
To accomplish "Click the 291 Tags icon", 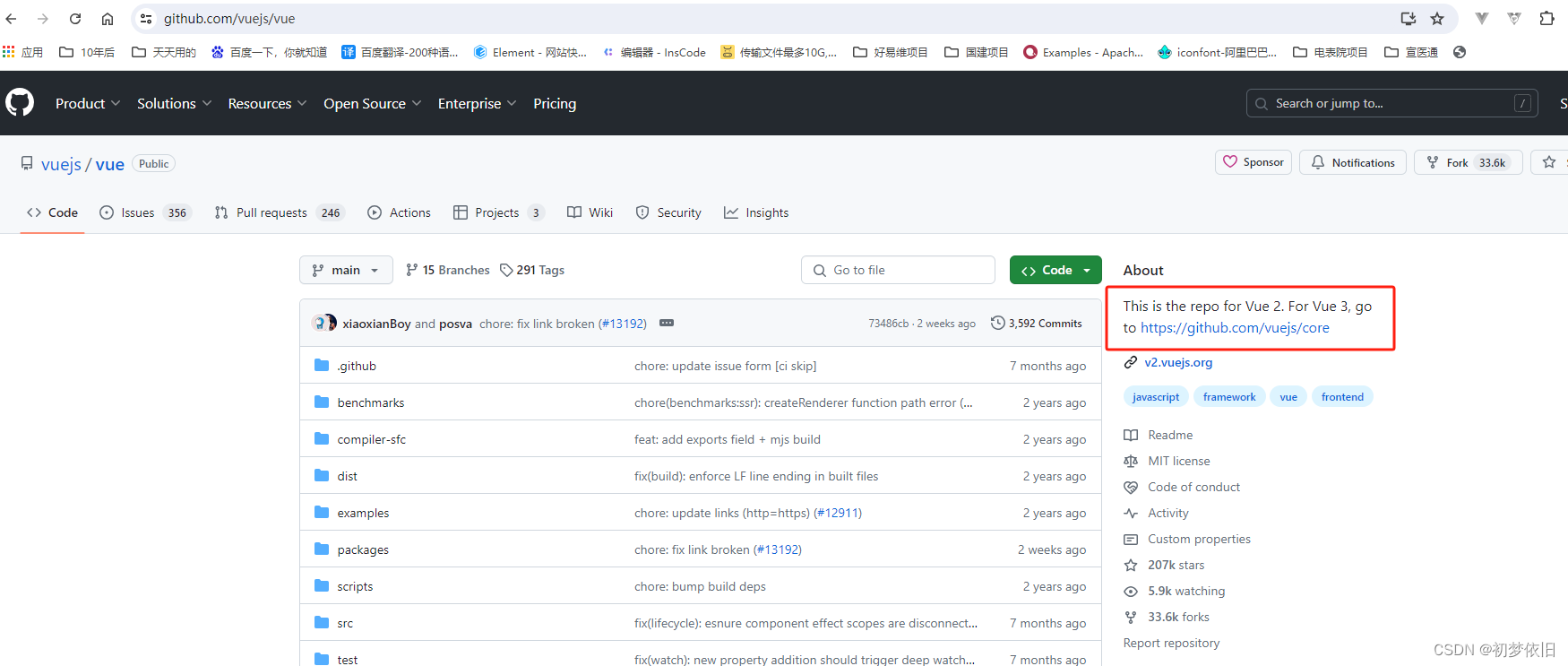I will (x=506, y=270).
